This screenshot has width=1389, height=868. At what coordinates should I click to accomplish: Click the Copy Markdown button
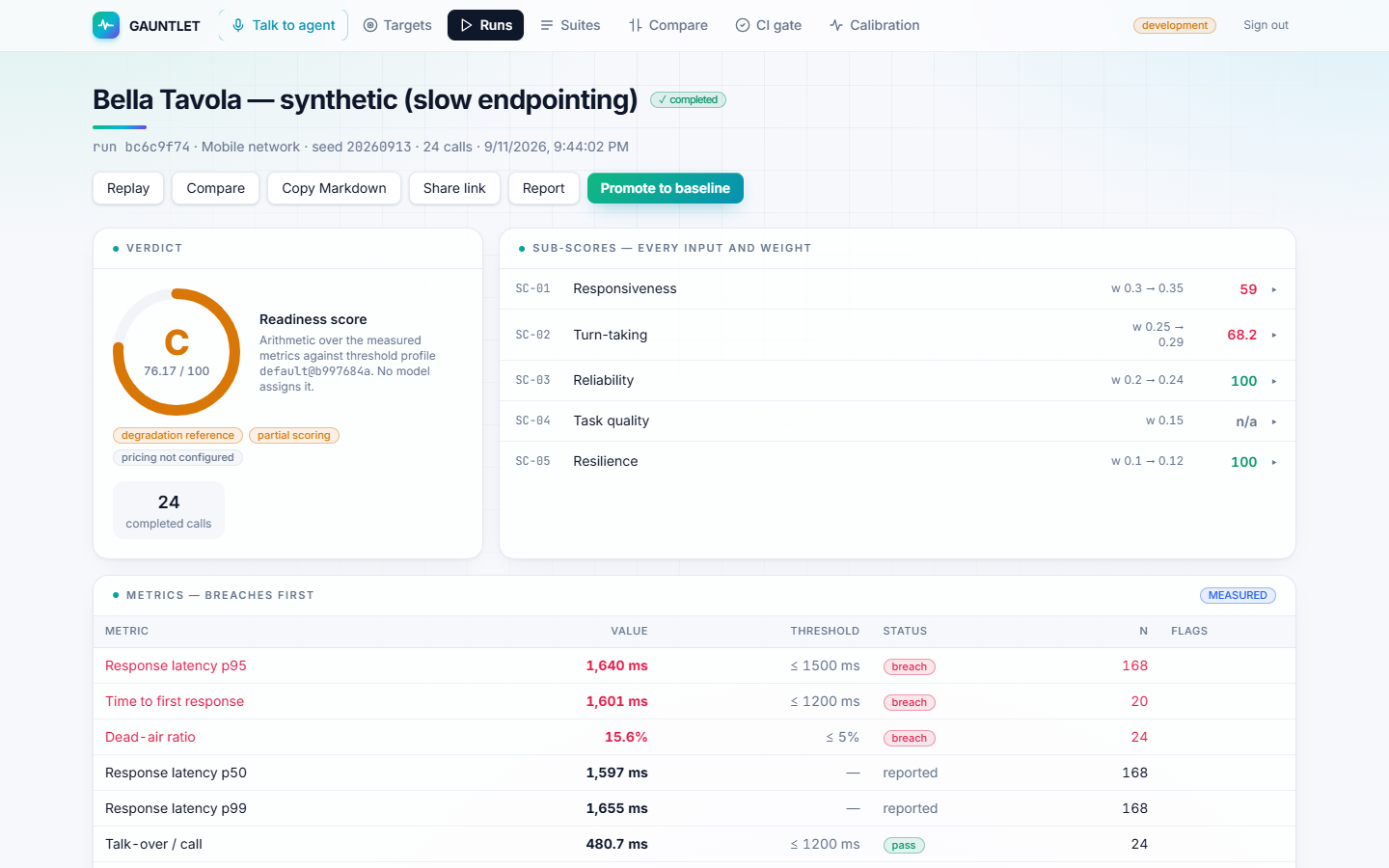click(334, 188)
